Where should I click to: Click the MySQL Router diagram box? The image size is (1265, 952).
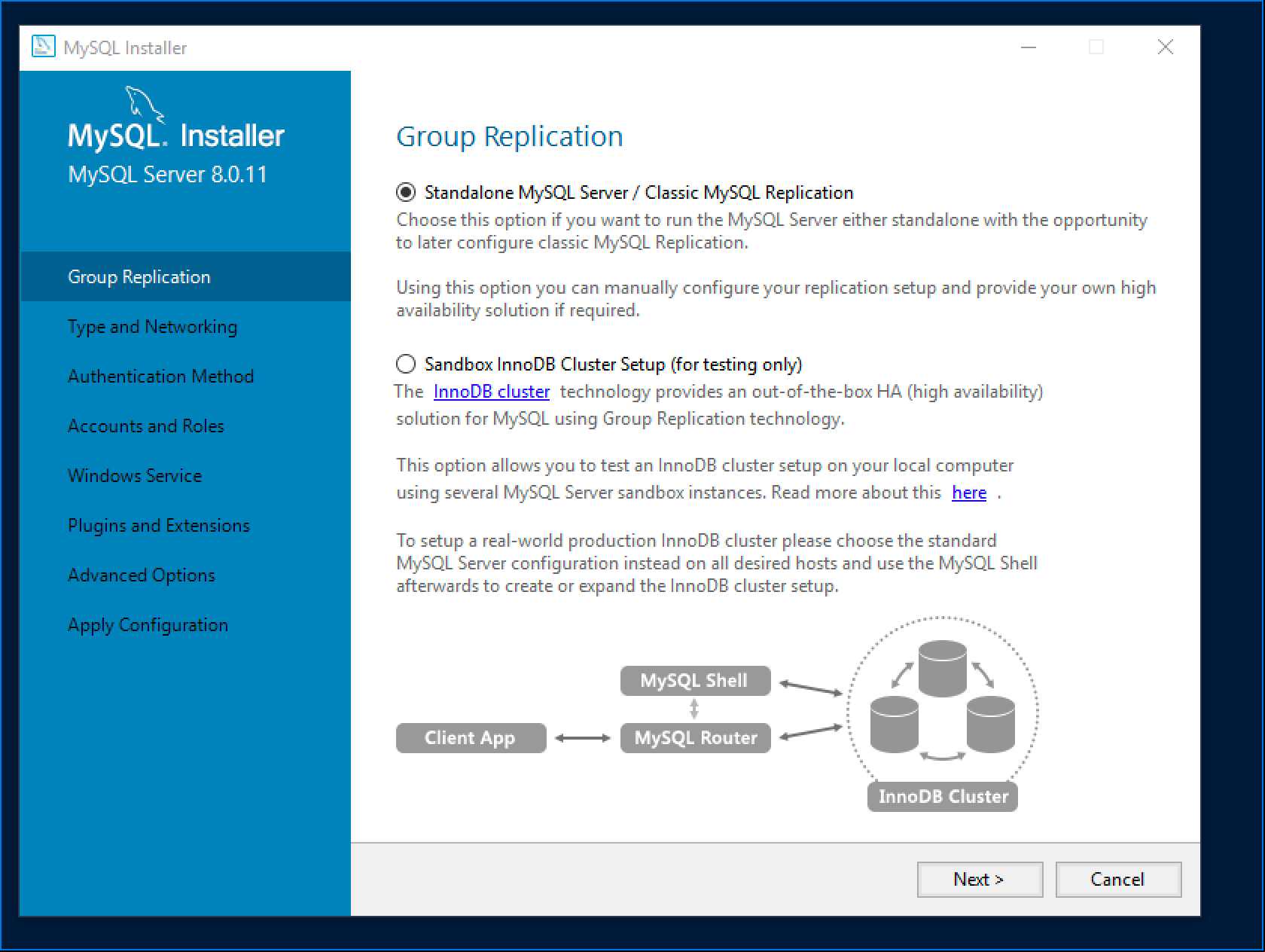695,738
